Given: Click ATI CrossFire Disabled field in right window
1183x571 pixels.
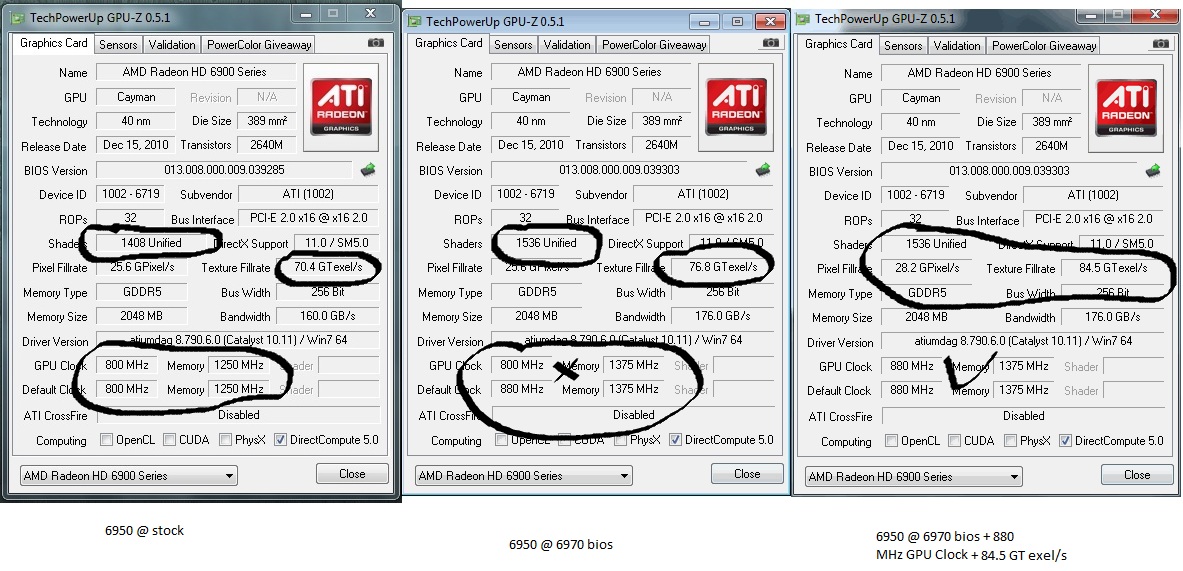Looking at the screenshot, I should [x=1023, y=416].
